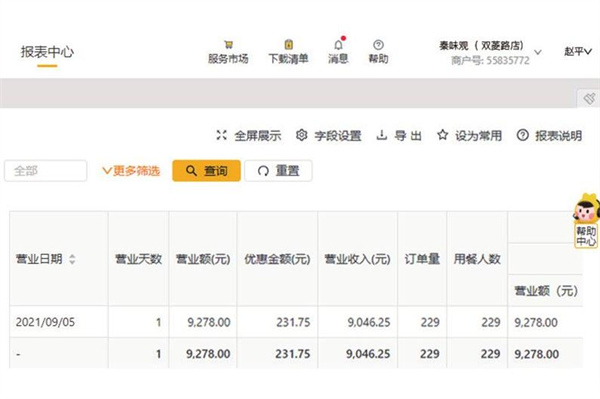Select the 报表中心 tab
The image size is (600, 399).
pos(47,52)
